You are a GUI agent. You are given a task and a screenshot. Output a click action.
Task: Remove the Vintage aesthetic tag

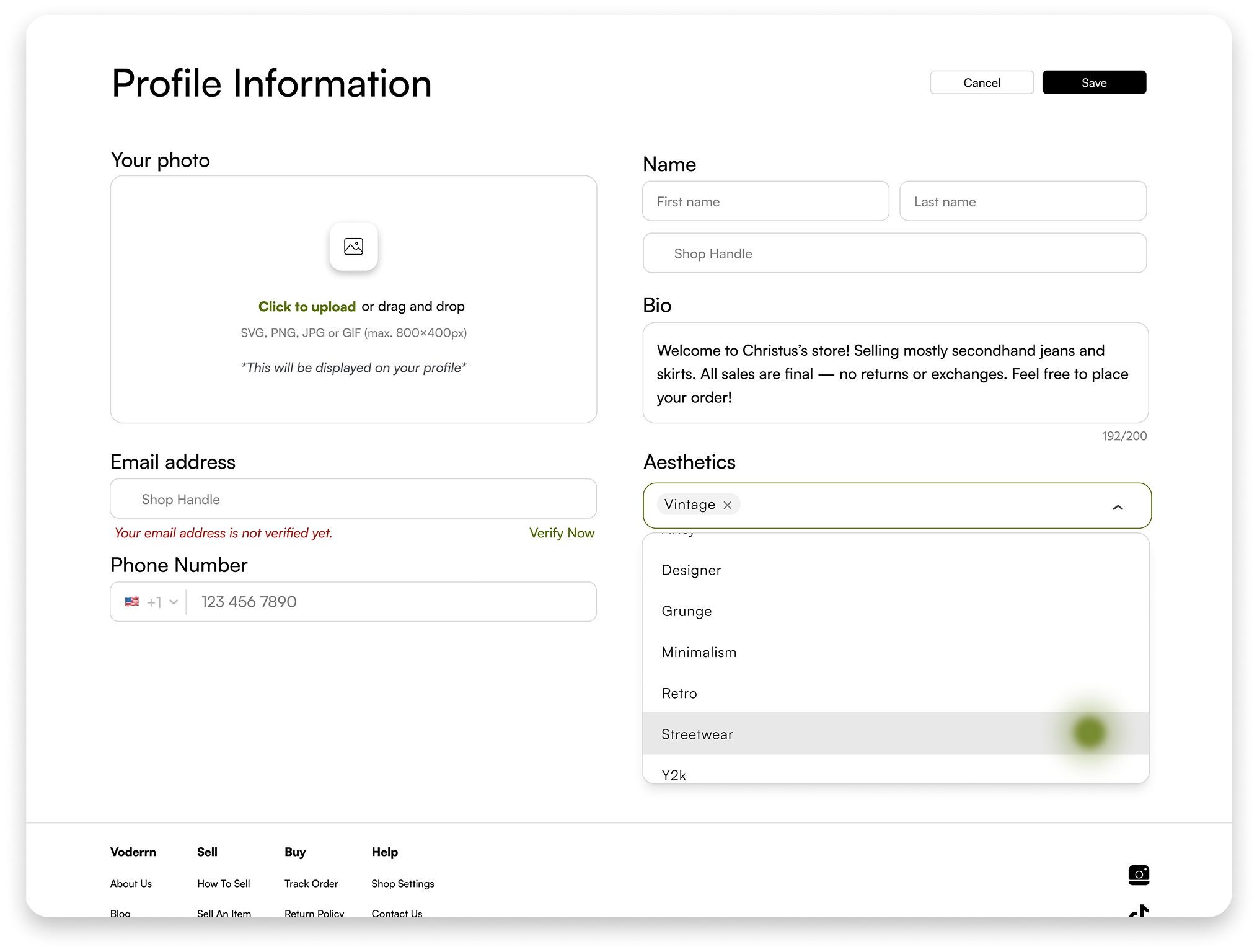click(728, 505)
